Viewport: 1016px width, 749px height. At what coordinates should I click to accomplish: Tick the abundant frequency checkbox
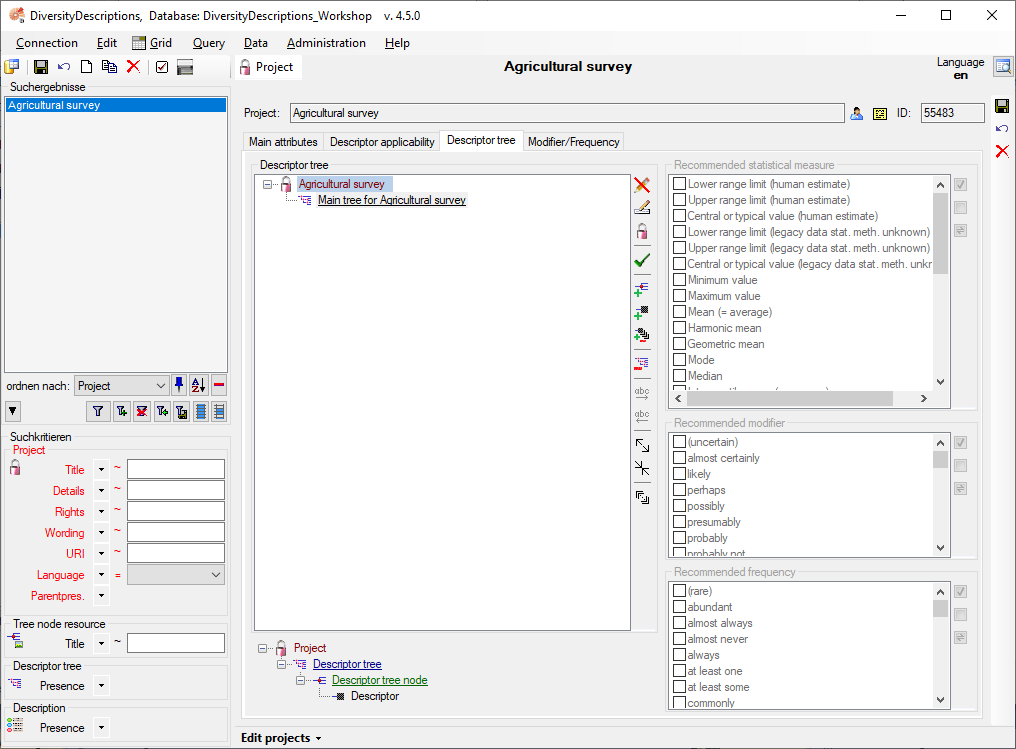click(680, 607)
